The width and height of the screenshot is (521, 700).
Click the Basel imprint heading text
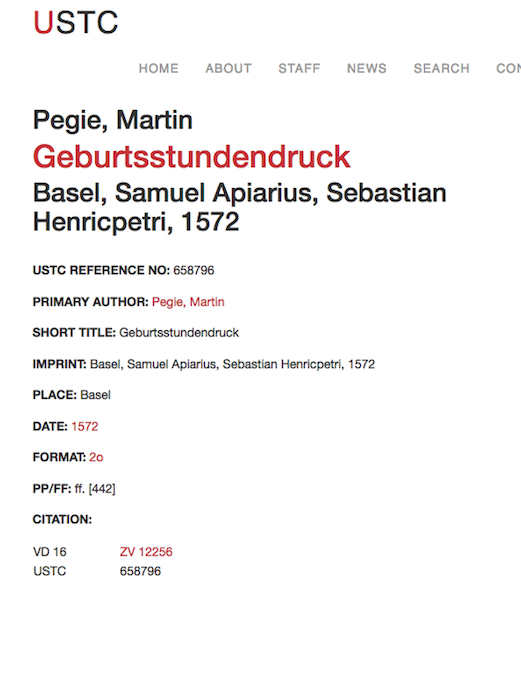click(240, 207)
